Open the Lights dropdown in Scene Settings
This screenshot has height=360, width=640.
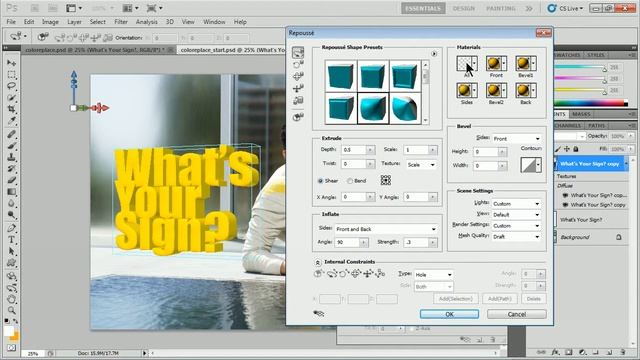pos(516,204)
